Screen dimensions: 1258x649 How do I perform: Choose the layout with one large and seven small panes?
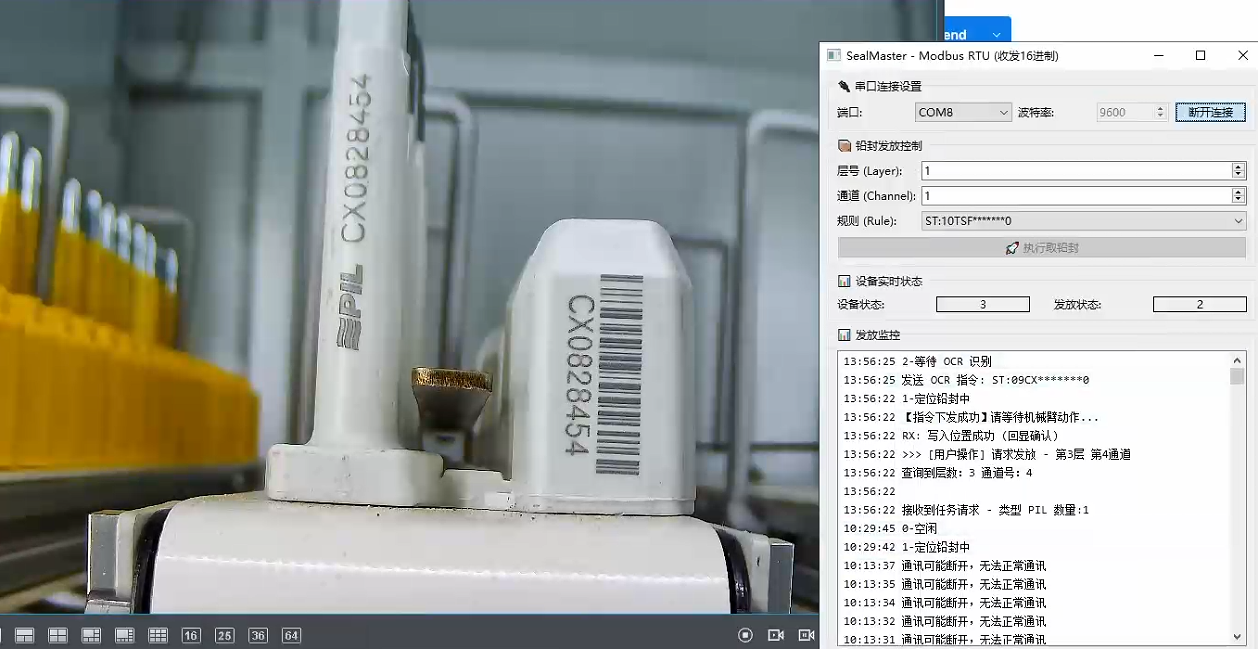125,635
